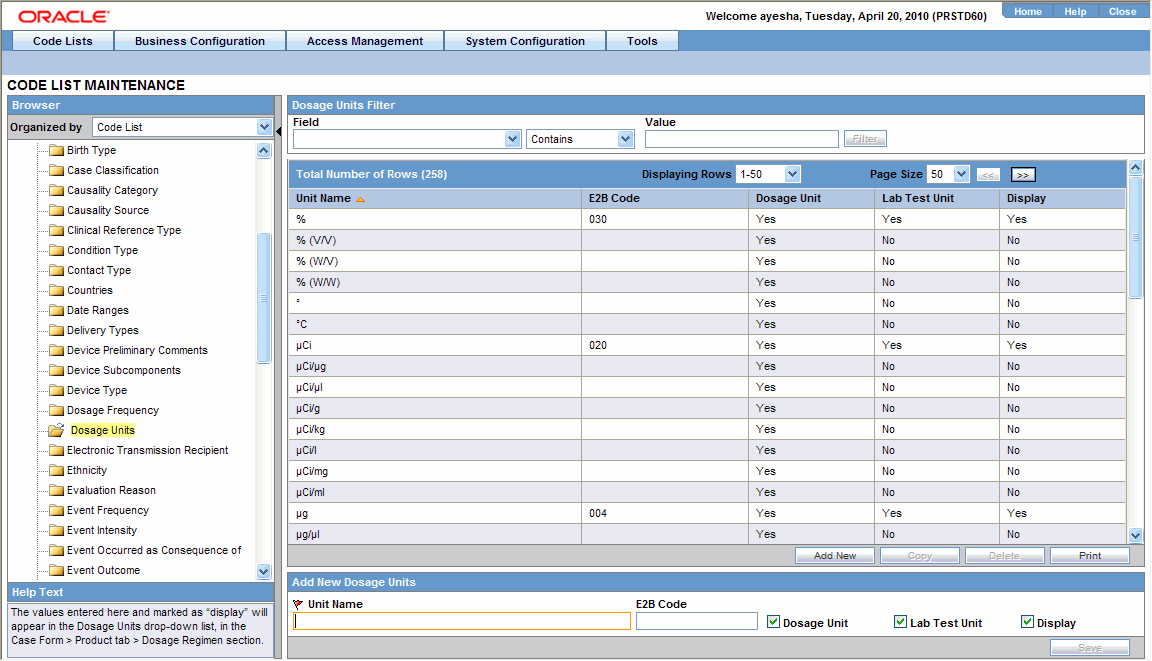This screenshot has height=661, width=1152.
Task: Click the Print button
Action: (1090, 556)
